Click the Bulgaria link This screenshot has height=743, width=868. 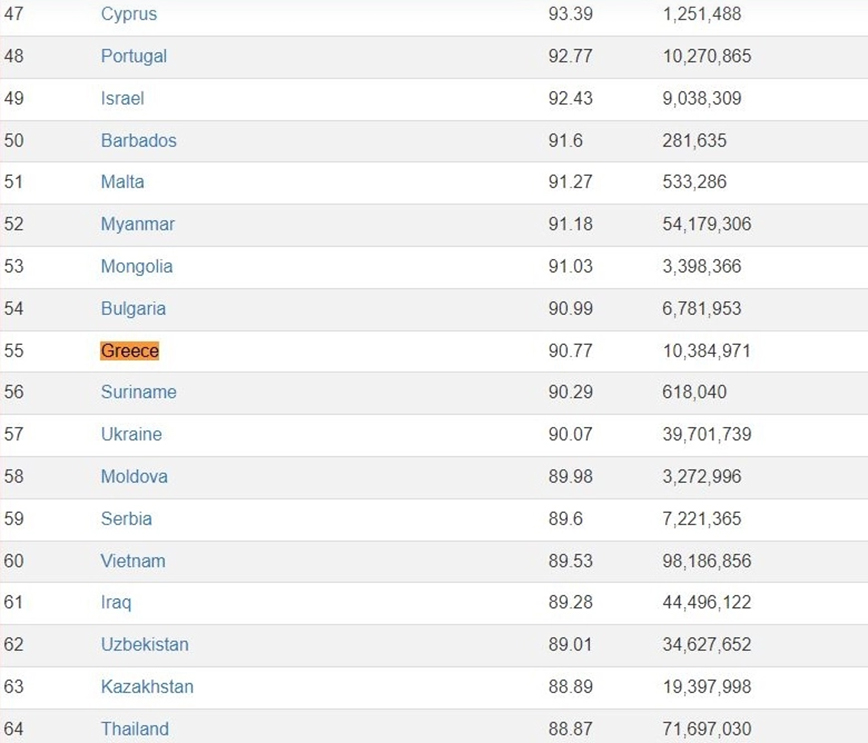133,309
